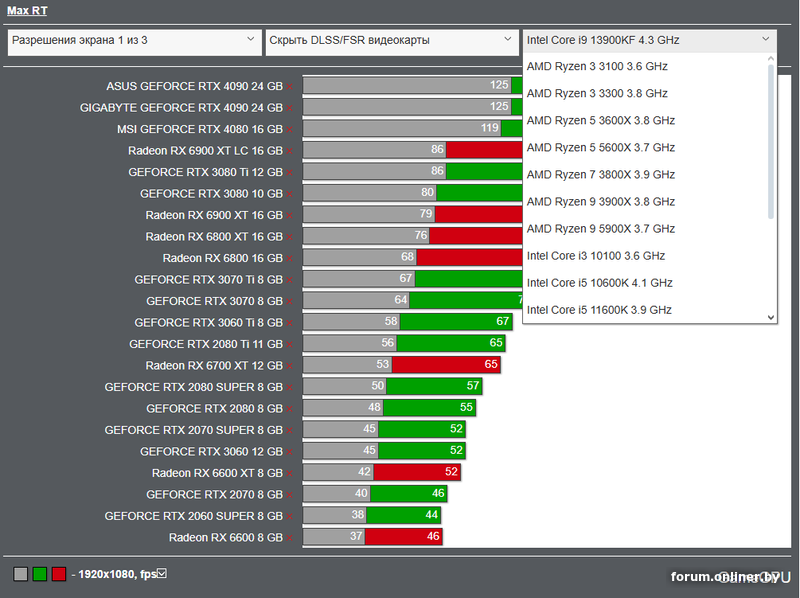Click the Radeon RX 6700 XT 12 GB label
Image resolution: width=800 pixels, height=598 pixels.
coord(214,366)
